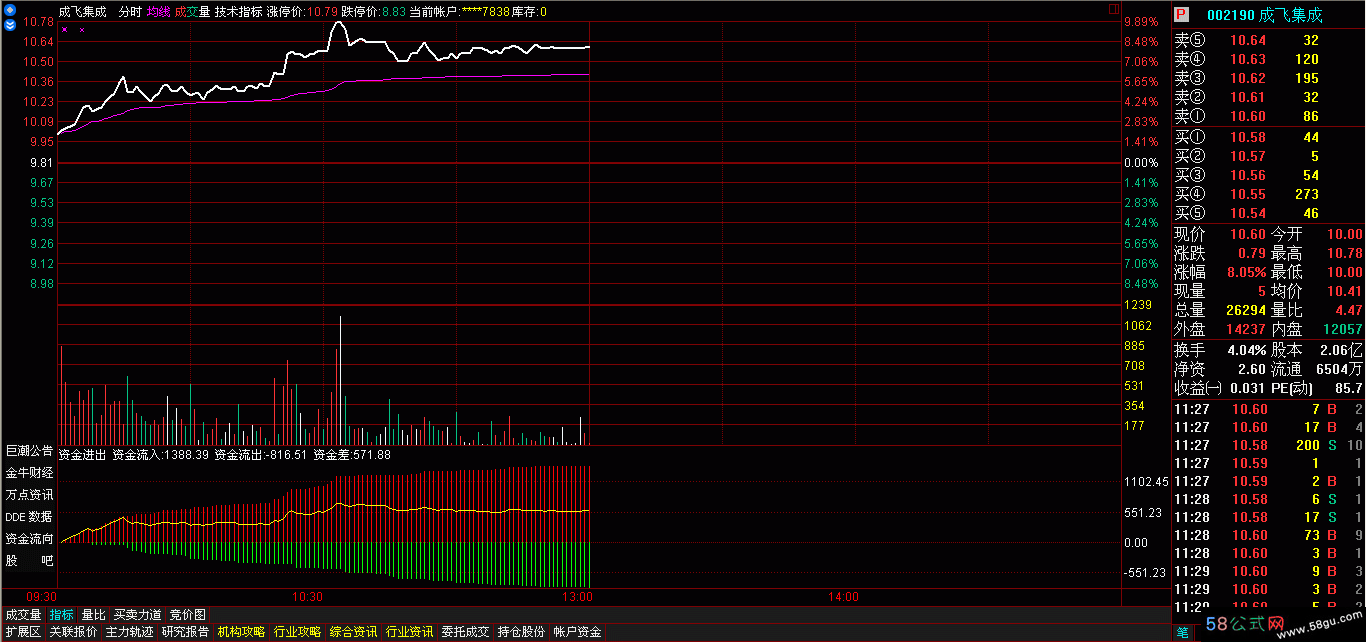Open 机构攻略 link
The image size is (1366, 642).
(241, 632)
